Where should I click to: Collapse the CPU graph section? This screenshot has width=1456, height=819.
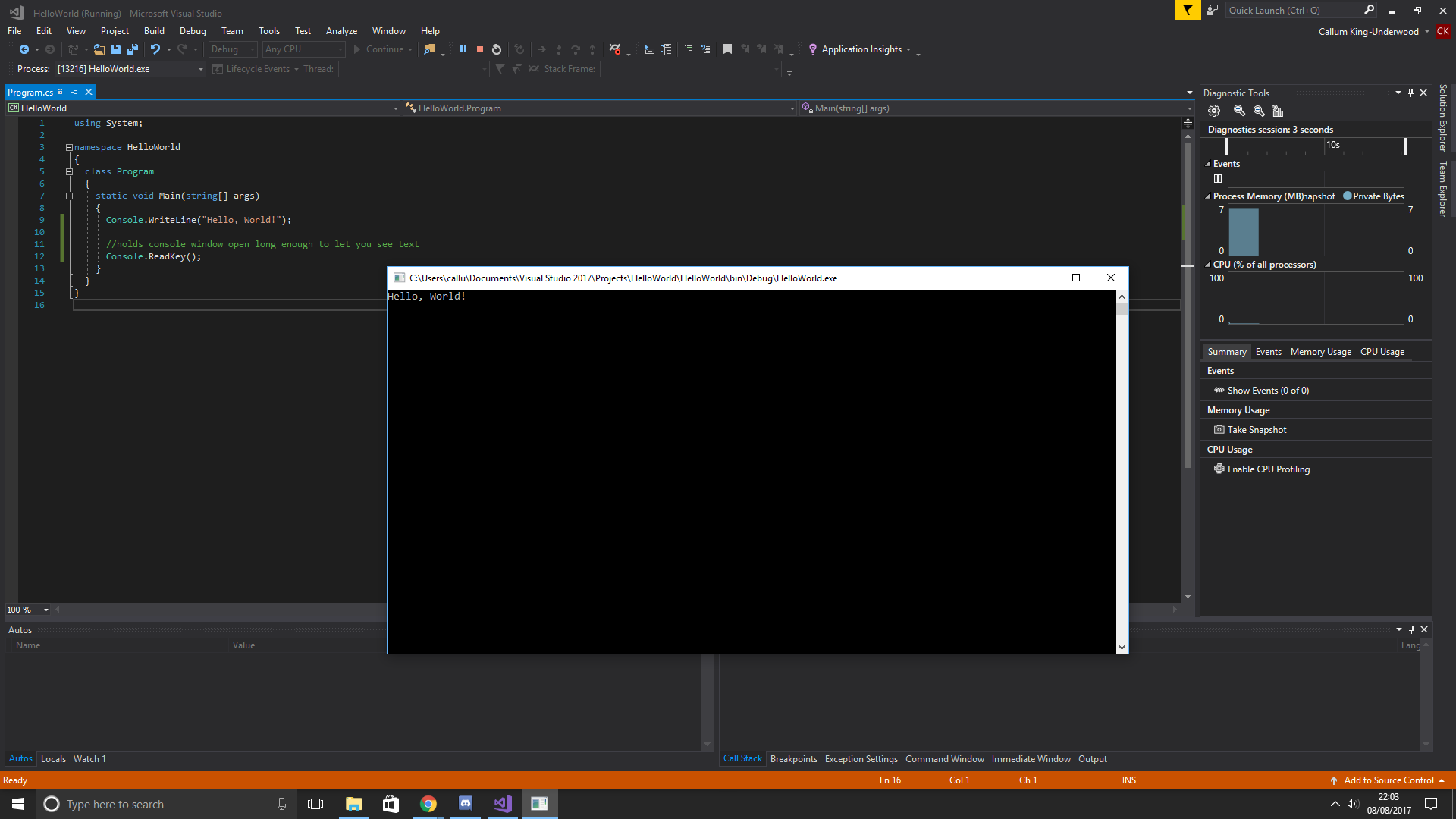[x=1208, y=265]
